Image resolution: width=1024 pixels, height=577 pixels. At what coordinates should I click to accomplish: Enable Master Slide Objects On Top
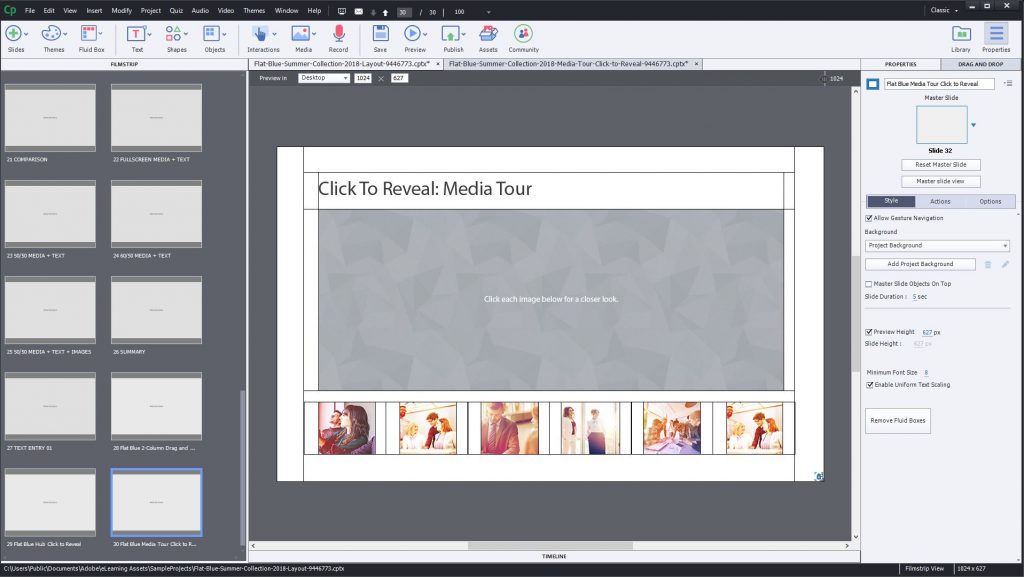tap(869, 283)
